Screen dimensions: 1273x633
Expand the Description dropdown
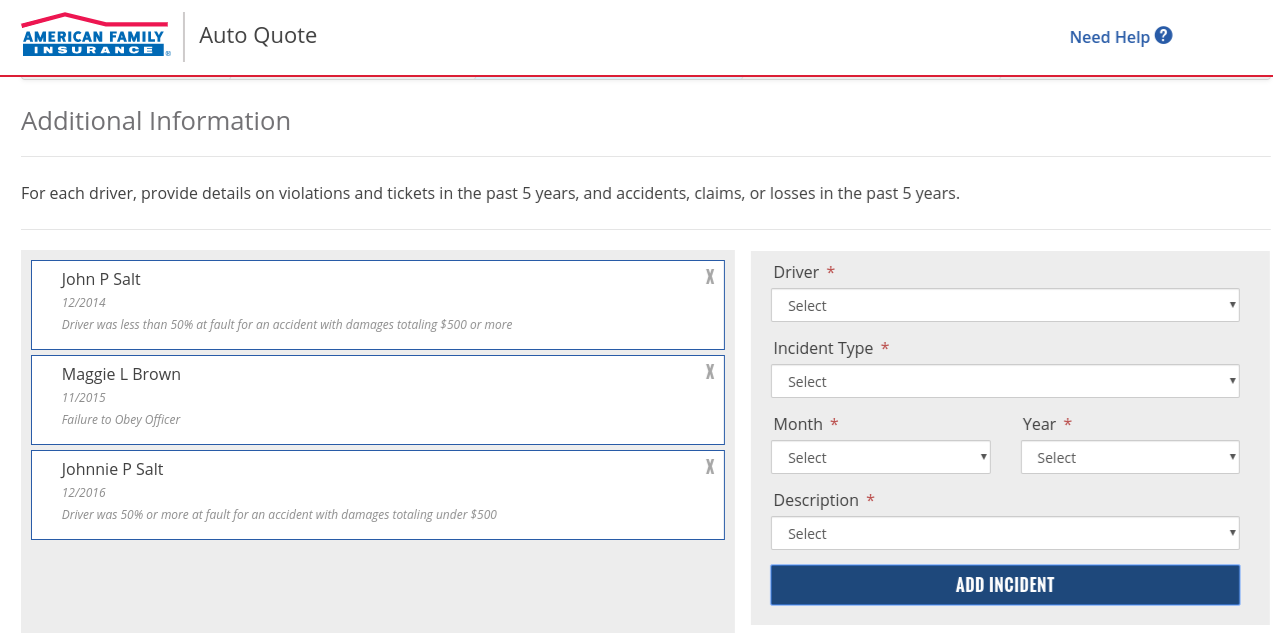[1004, 534]
